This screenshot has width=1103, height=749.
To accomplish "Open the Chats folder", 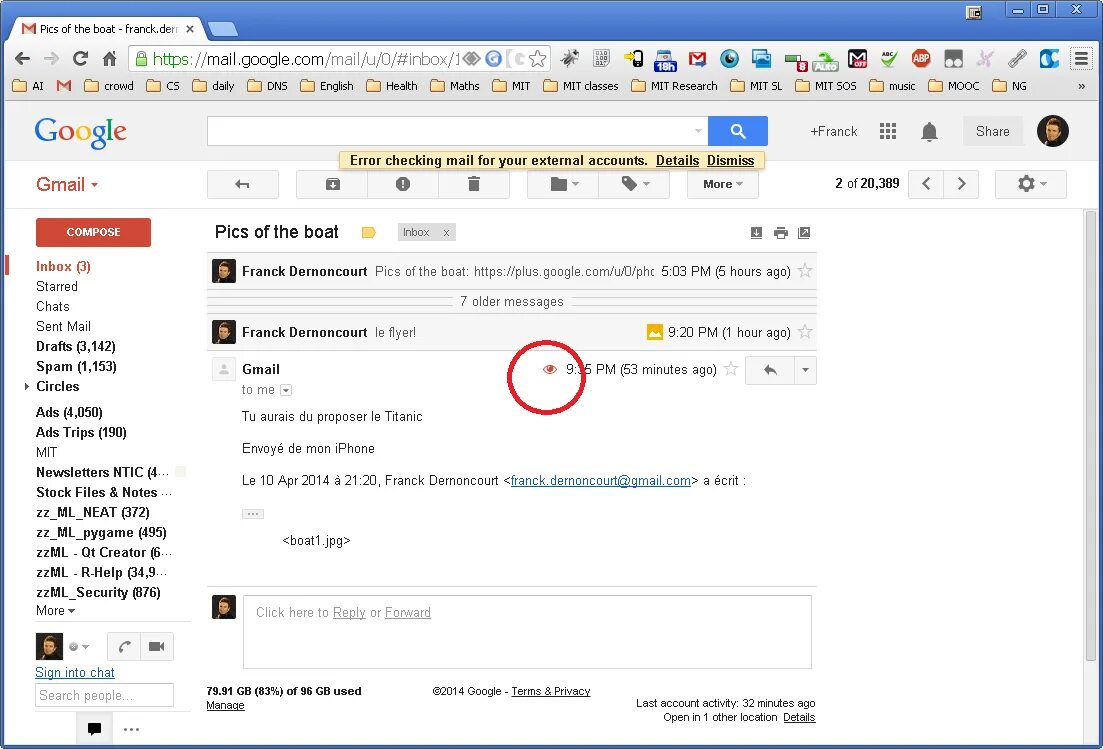I will click(53, 307).
